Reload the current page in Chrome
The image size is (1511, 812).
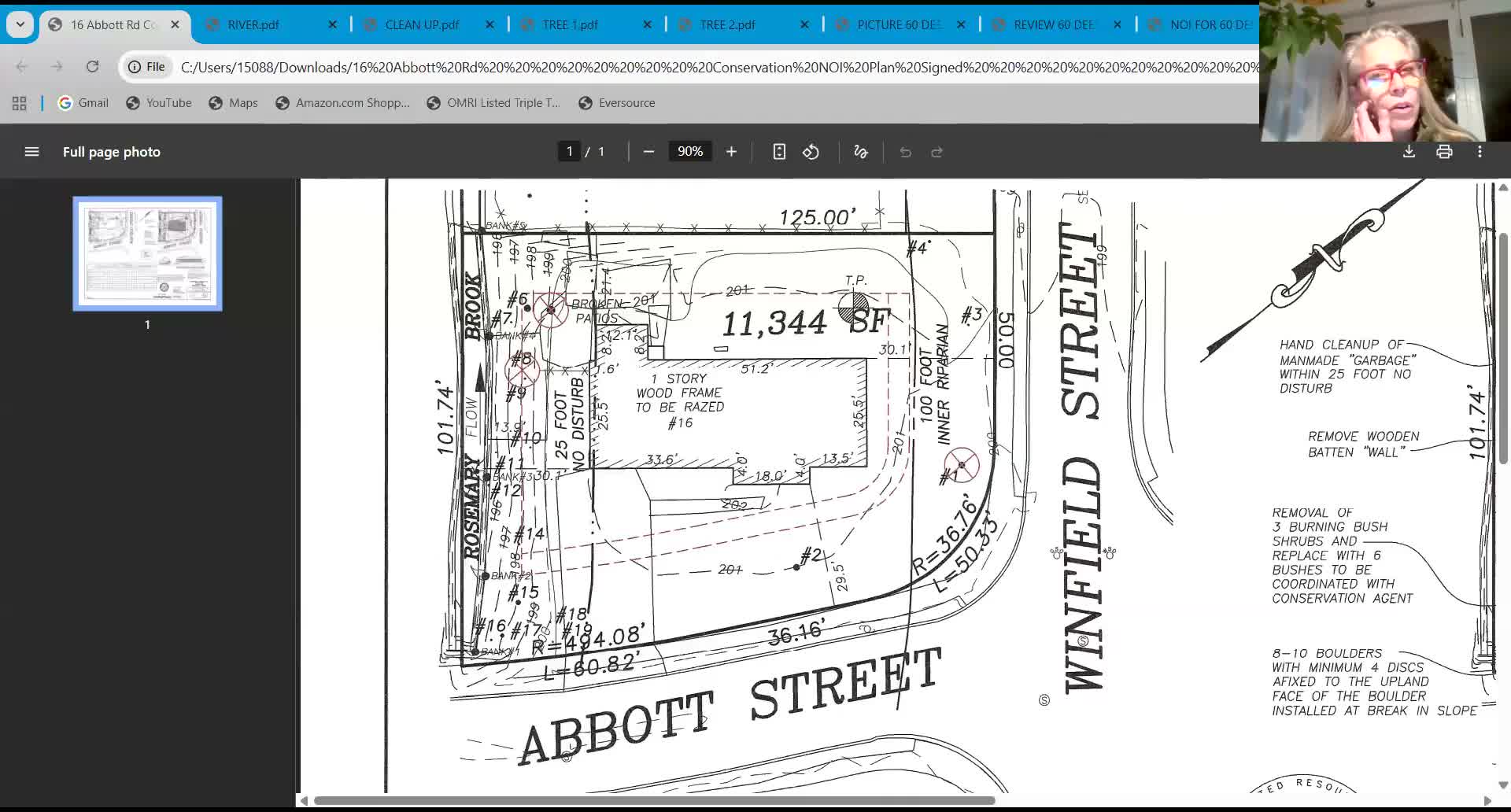[93, 67]
